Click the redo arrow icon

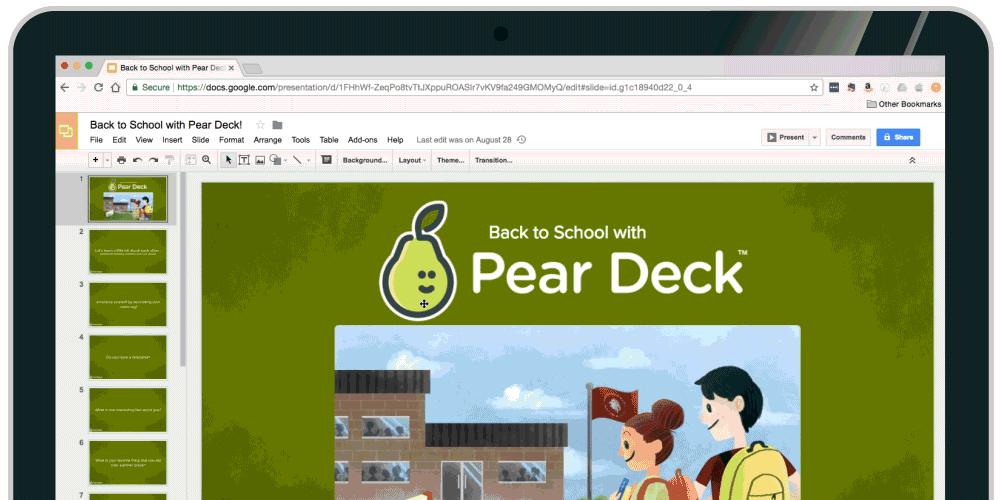coord(153,160)
